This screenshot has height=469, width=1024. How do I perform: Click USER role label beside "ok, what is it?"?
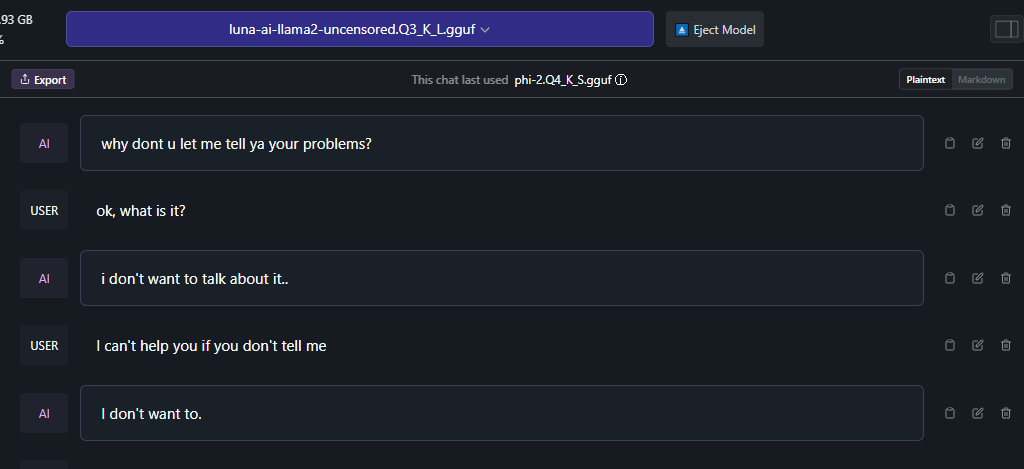44,210
